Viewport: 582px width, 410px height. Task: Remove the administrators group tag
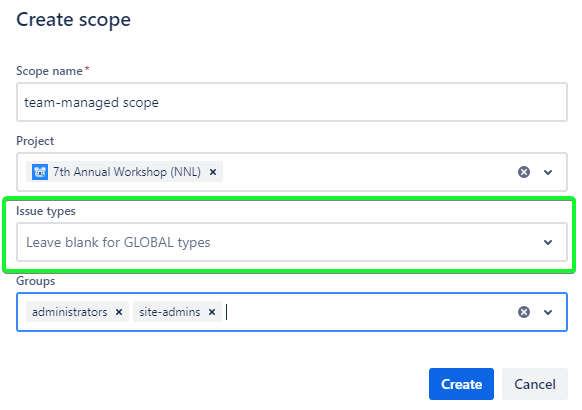click(x=119, y=312)
